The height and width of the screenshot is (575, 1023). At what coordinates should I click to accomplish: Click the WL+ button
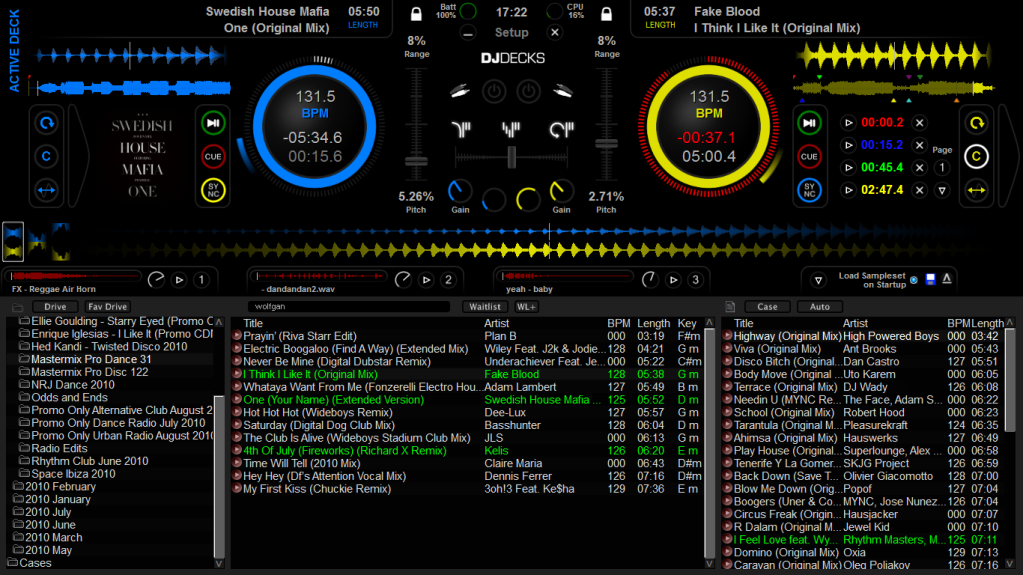pos(526,307)
